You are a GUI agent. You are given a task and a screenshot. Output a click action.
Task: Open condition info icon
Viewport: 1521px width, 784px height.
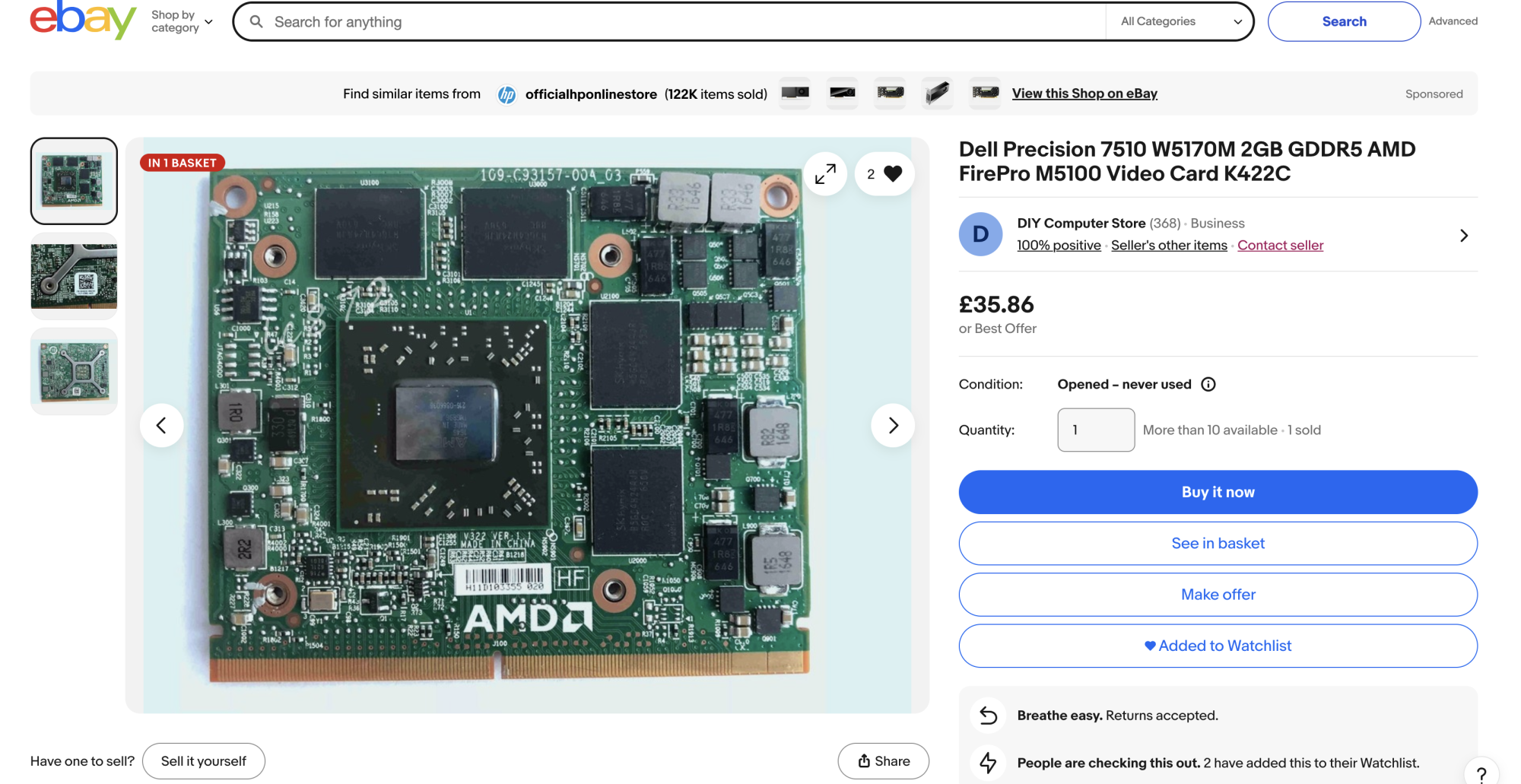point(1208,384)
